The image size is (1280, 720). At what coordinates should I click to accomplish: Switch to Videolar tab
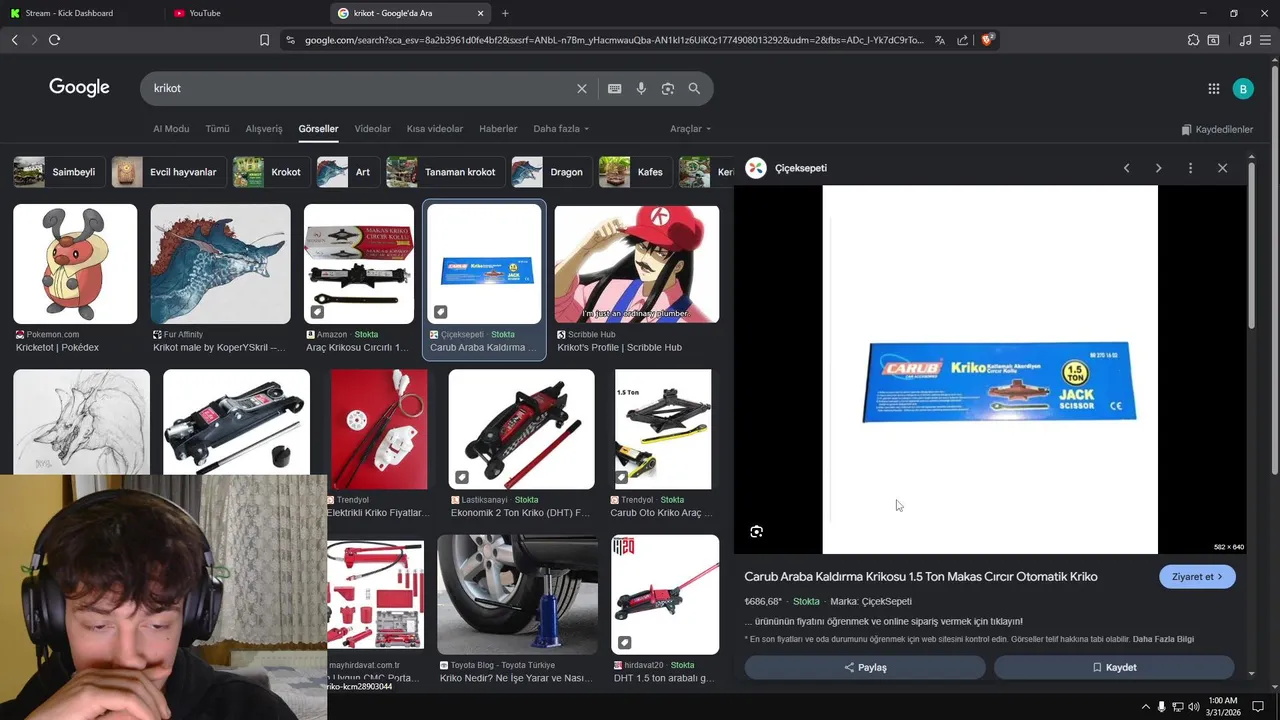pos(373,129)
